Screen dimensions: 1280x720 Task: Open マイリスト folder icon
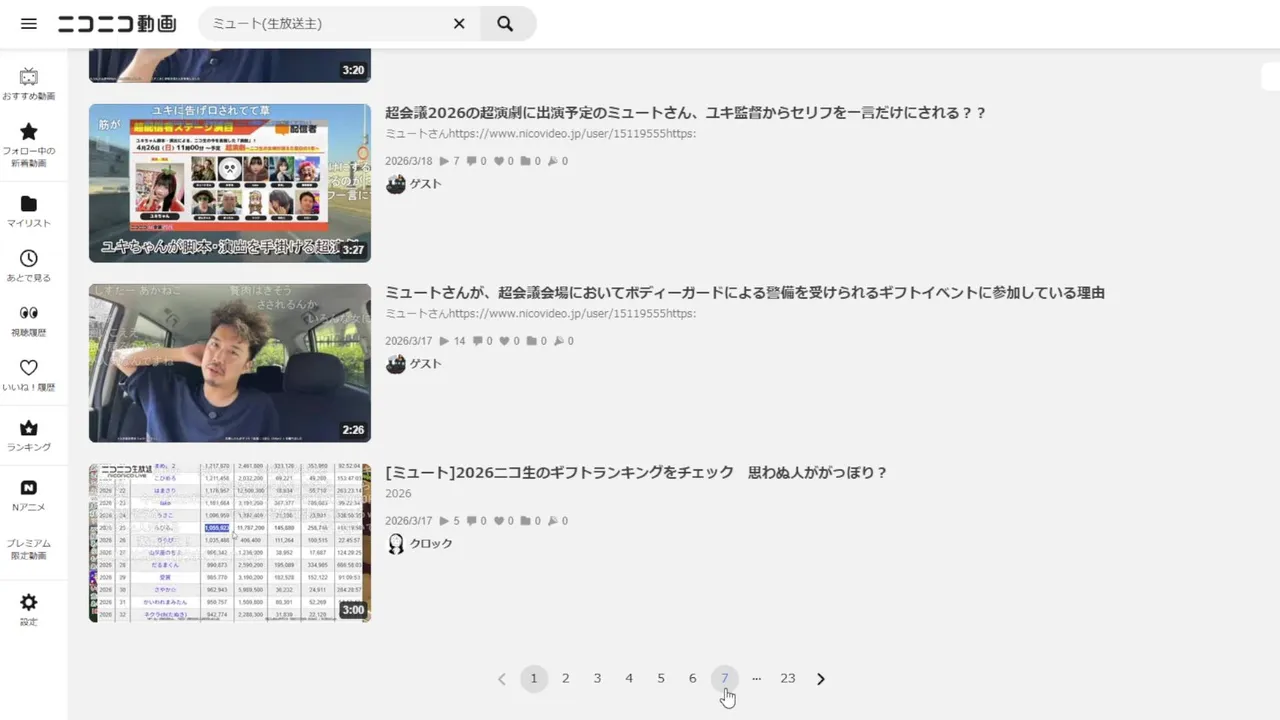pos(29,203)
